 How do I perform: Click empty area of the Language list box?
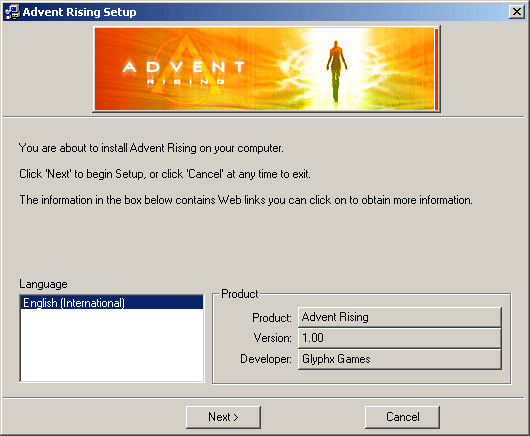(x=112, y=345)
